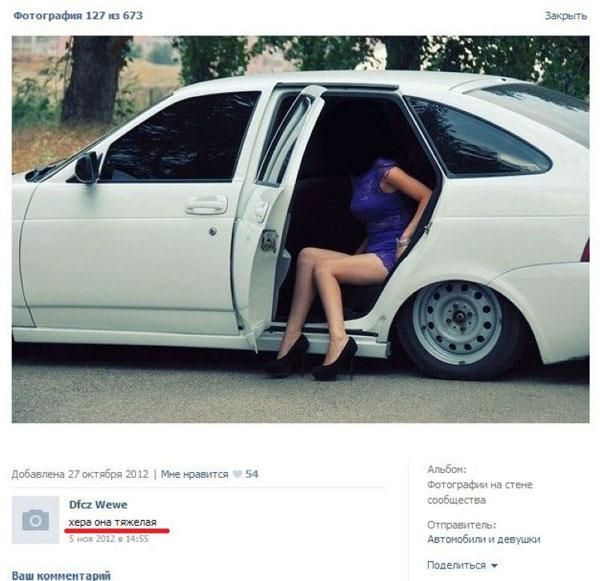Click the Фотография 127 из 673 counter
Screen dimensions: 600x581
(x=78, y=16)
